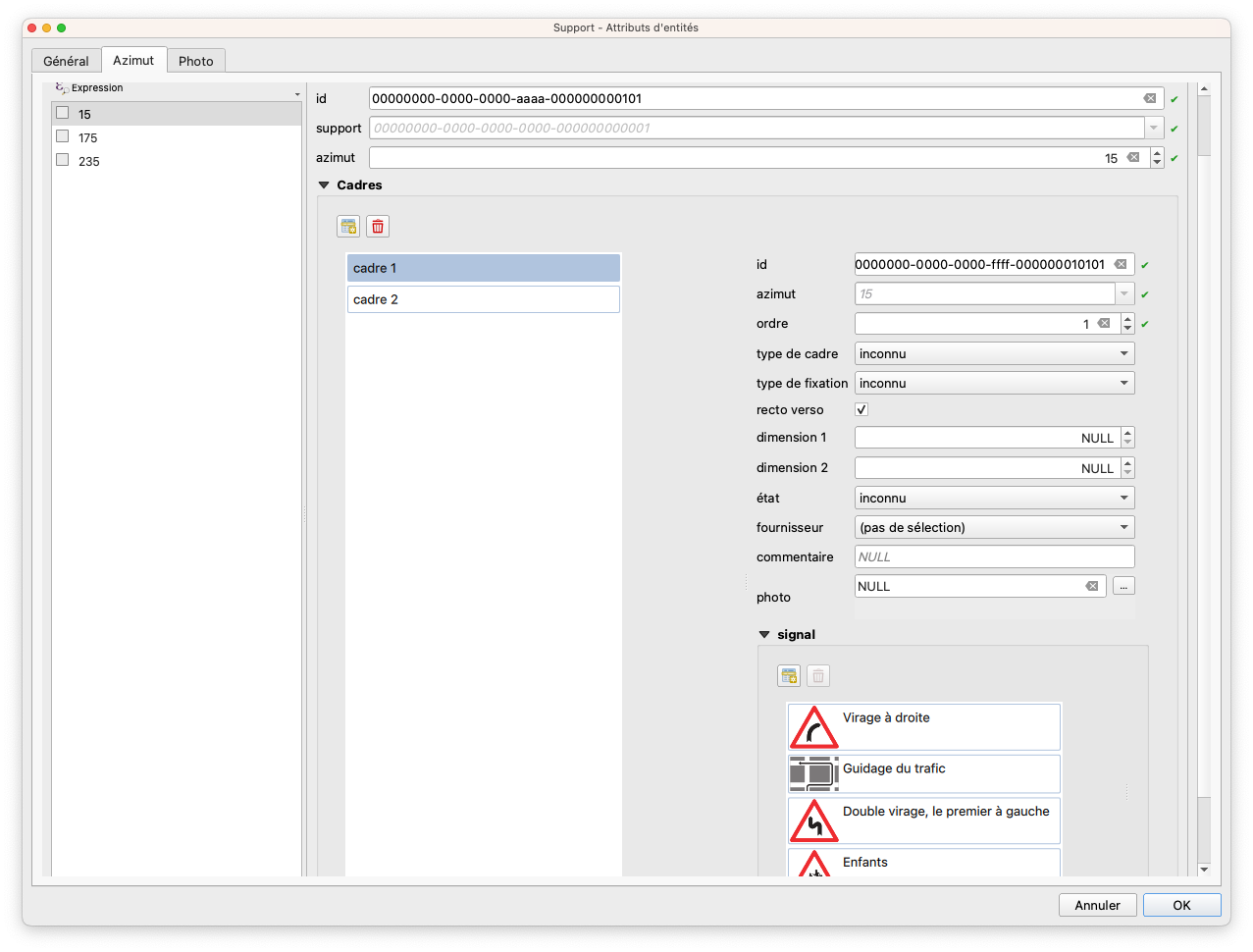Click the OK button
This screenshot has width=1253, height=952.
pos(1181,905)
